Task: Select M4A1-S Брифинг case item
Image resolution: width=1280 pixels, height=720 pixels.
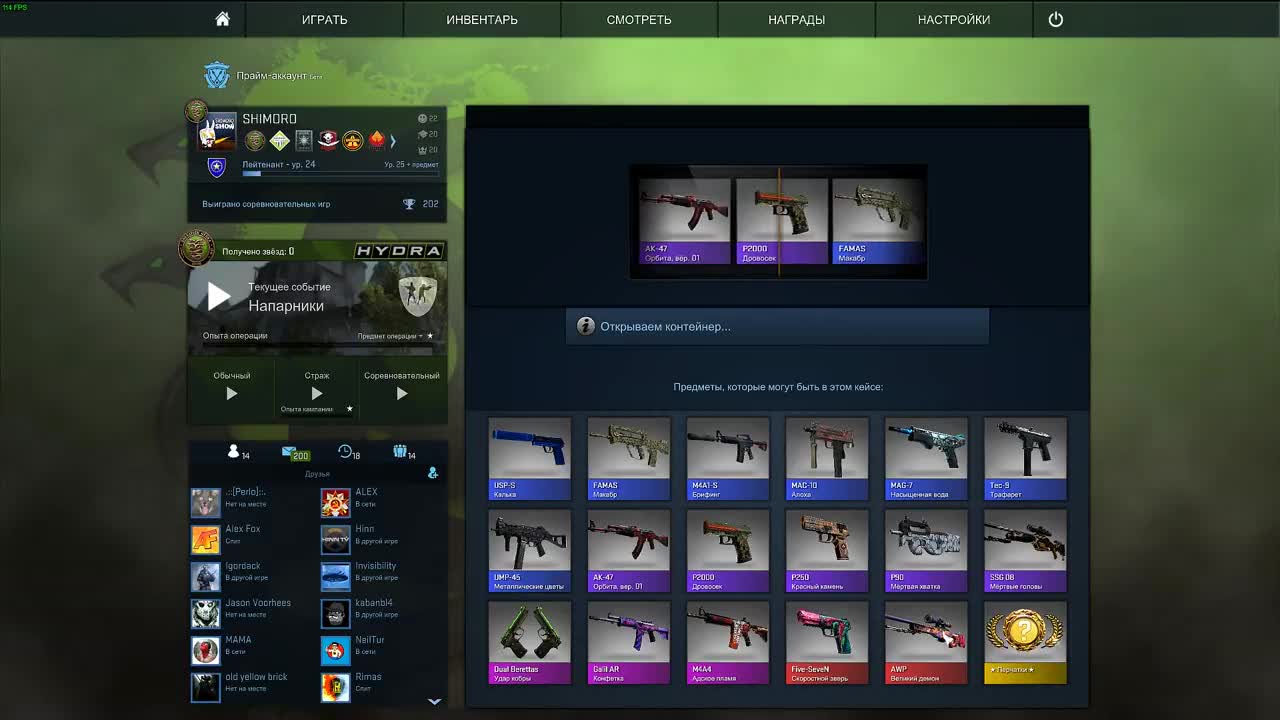Action: click(728, 458)
